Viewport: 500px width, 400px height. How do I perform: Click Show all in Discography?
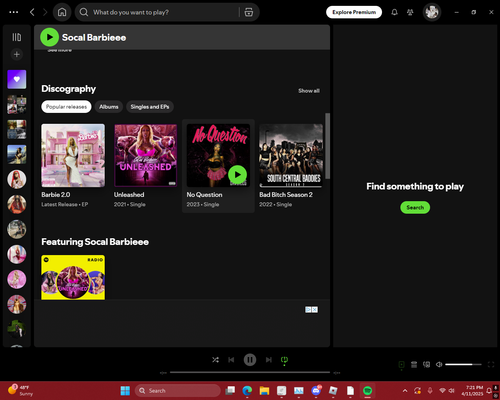point(309,91)
